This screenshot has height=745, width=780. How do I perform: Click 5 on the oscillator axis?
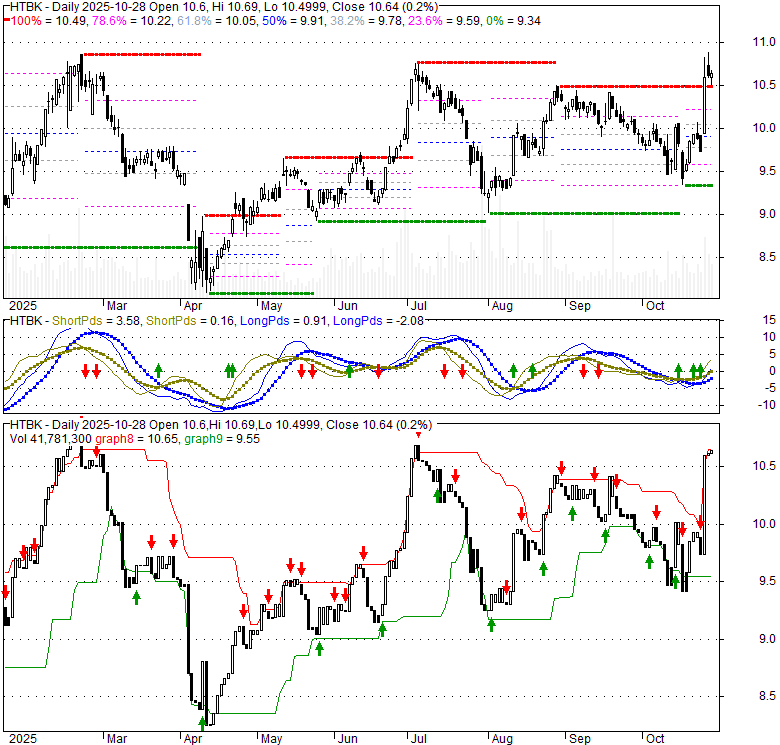(772, 354)
